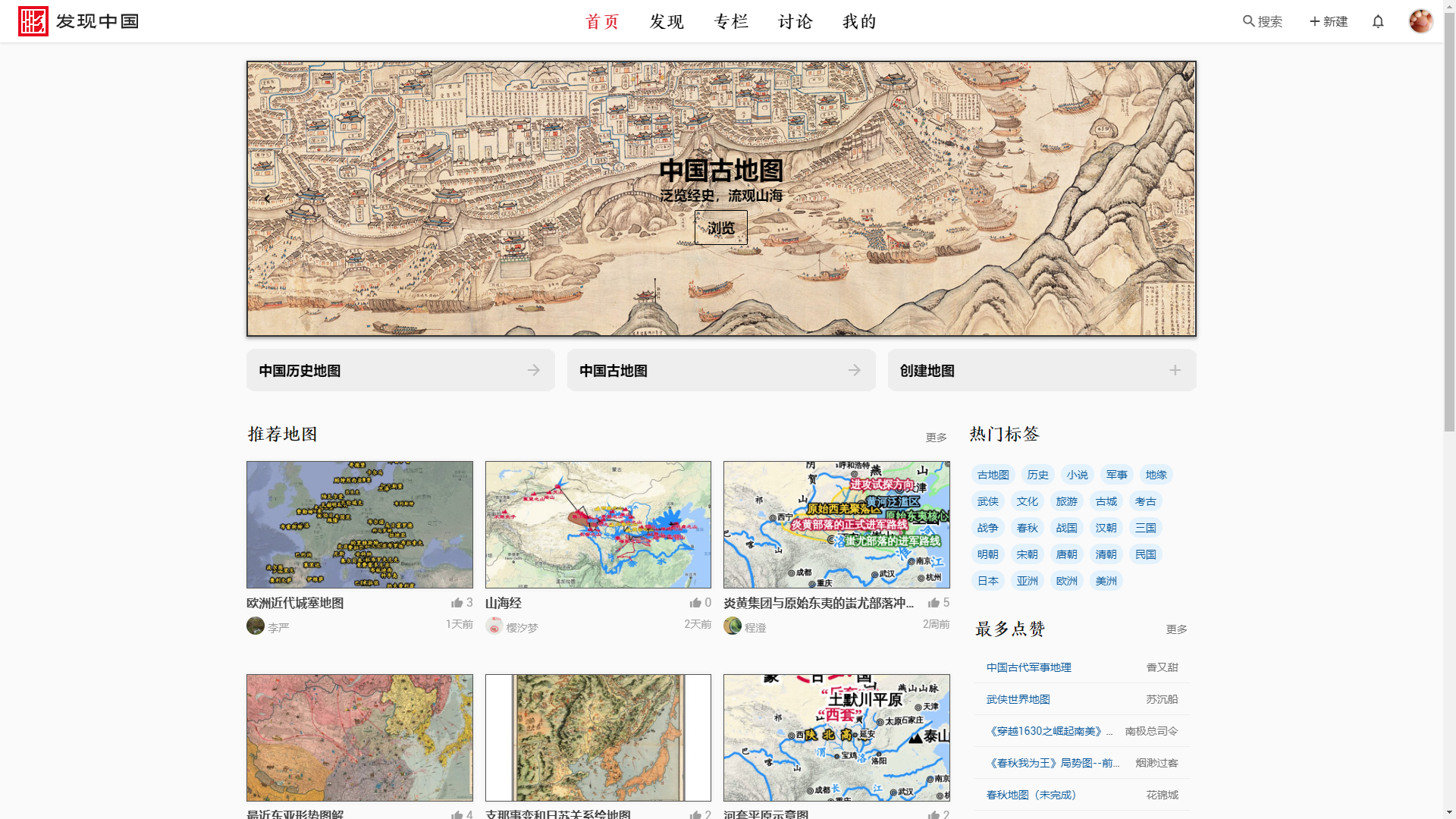Select the 三国 tag
The width and height of the screenshot is (1456, 819).
tap(1146, 528)
